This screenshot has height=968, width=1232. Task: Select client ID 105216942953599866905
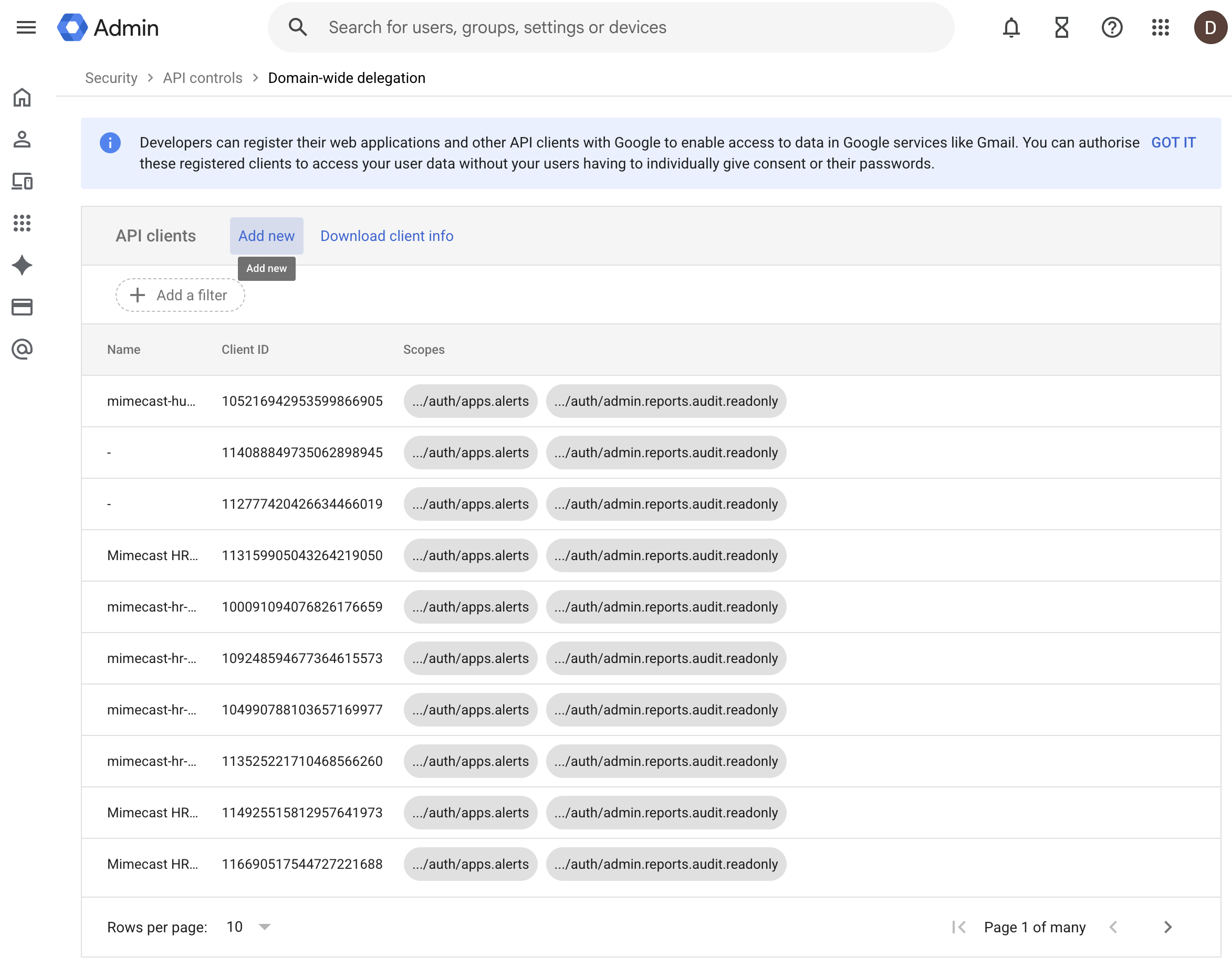click(302, 401)
